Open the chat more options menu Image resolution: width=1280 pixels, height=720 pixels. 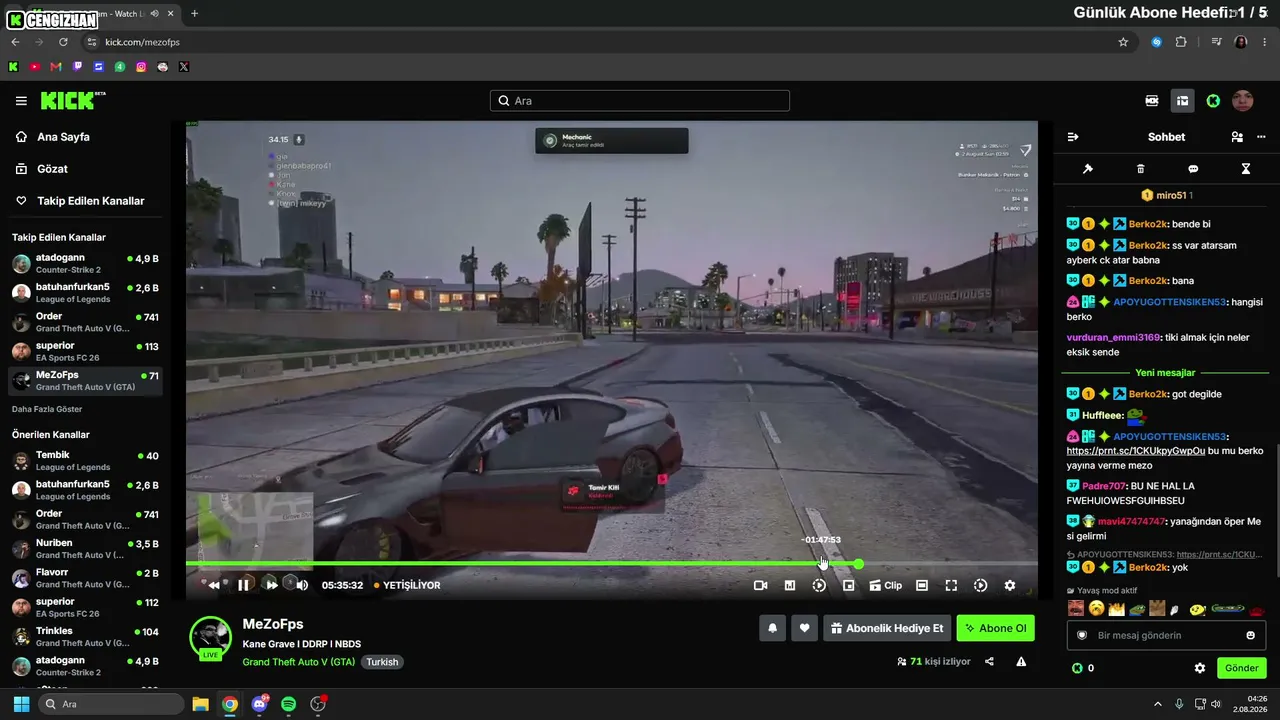(1261, 137)
